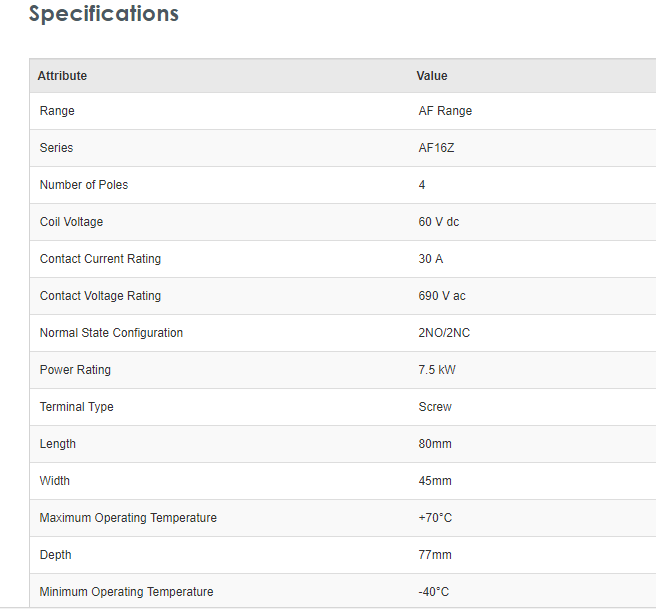Select the 7.5 kW value

(437, 370)
